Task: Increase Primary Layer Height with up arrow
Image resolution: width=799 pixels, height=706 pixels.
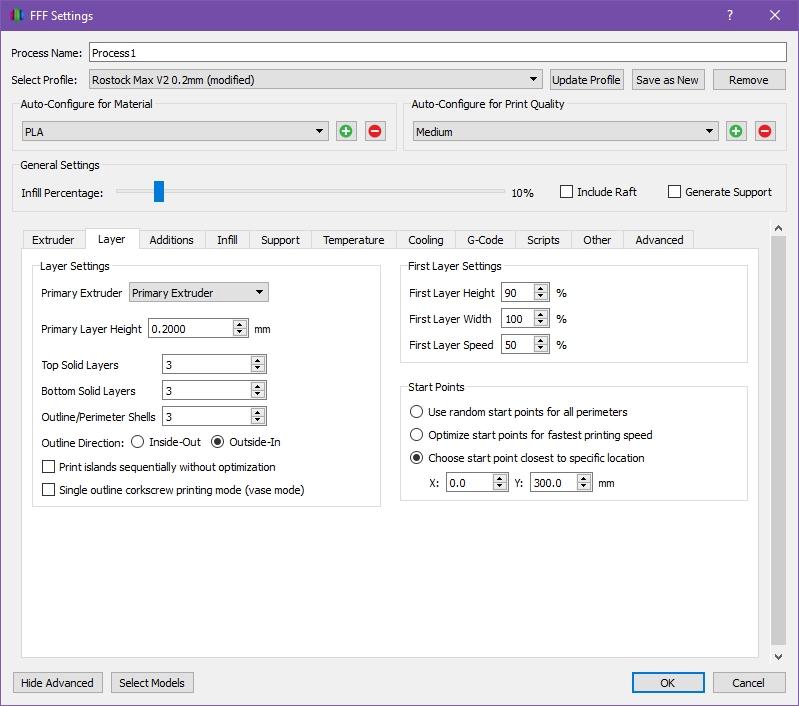Action: coord(240,324)
